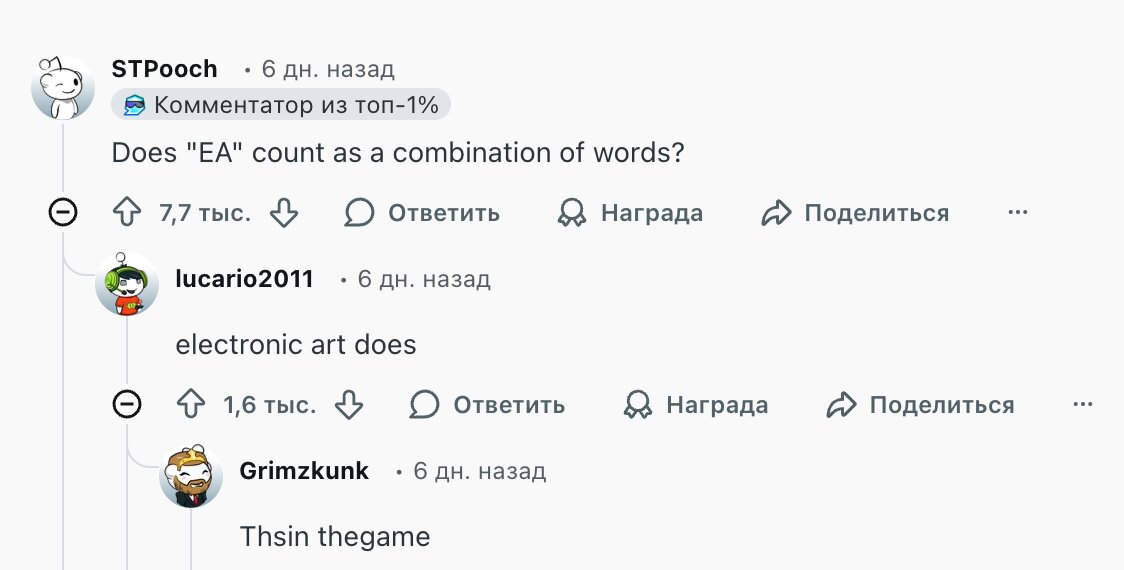Click Grimzkunk's avatar image
This screenshot has width=1124, height=570.
pyautogui.click(x=191, y=476)
